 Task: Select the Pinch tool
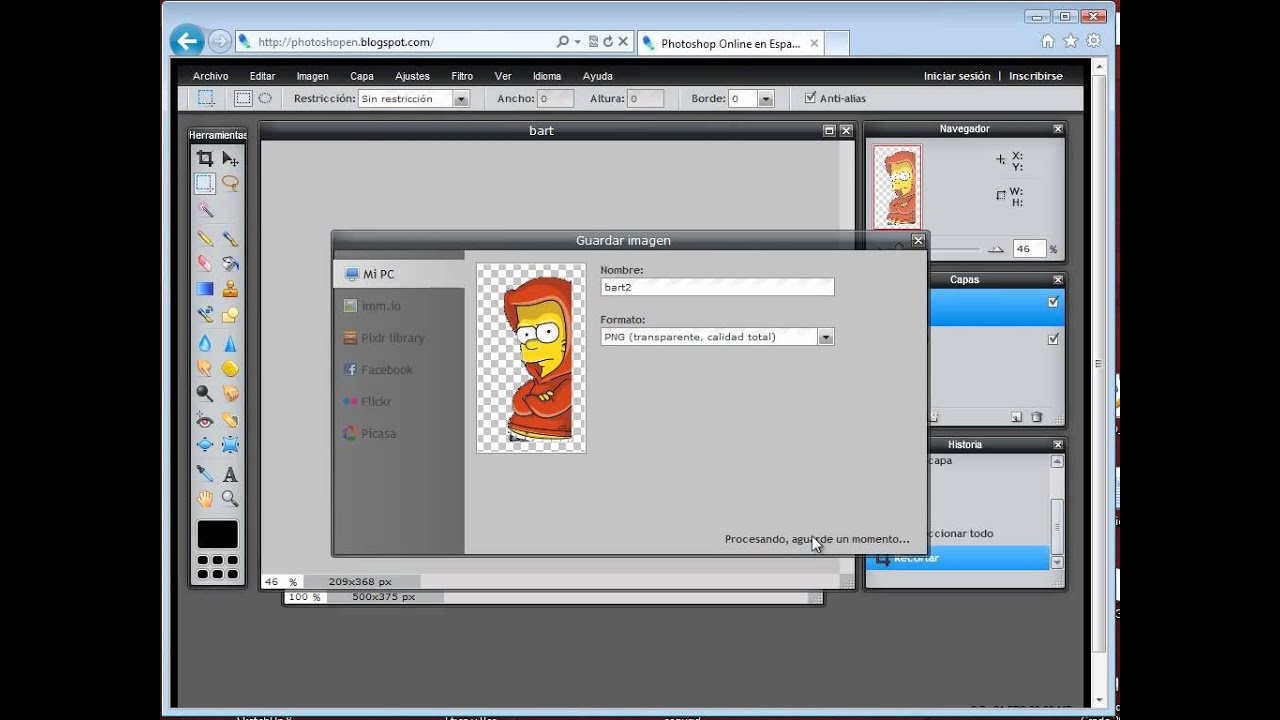click(x=230, y=445)
